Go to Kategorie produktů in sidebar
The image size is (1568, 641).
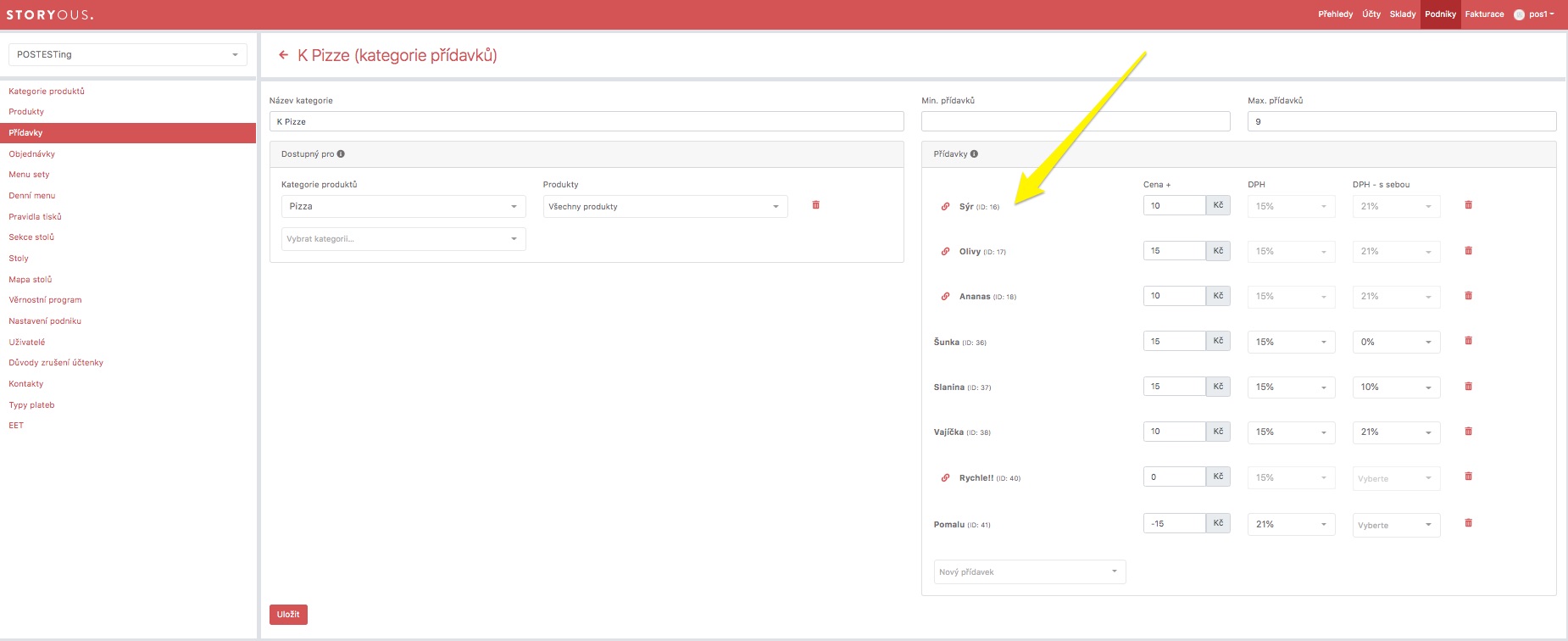47,91
